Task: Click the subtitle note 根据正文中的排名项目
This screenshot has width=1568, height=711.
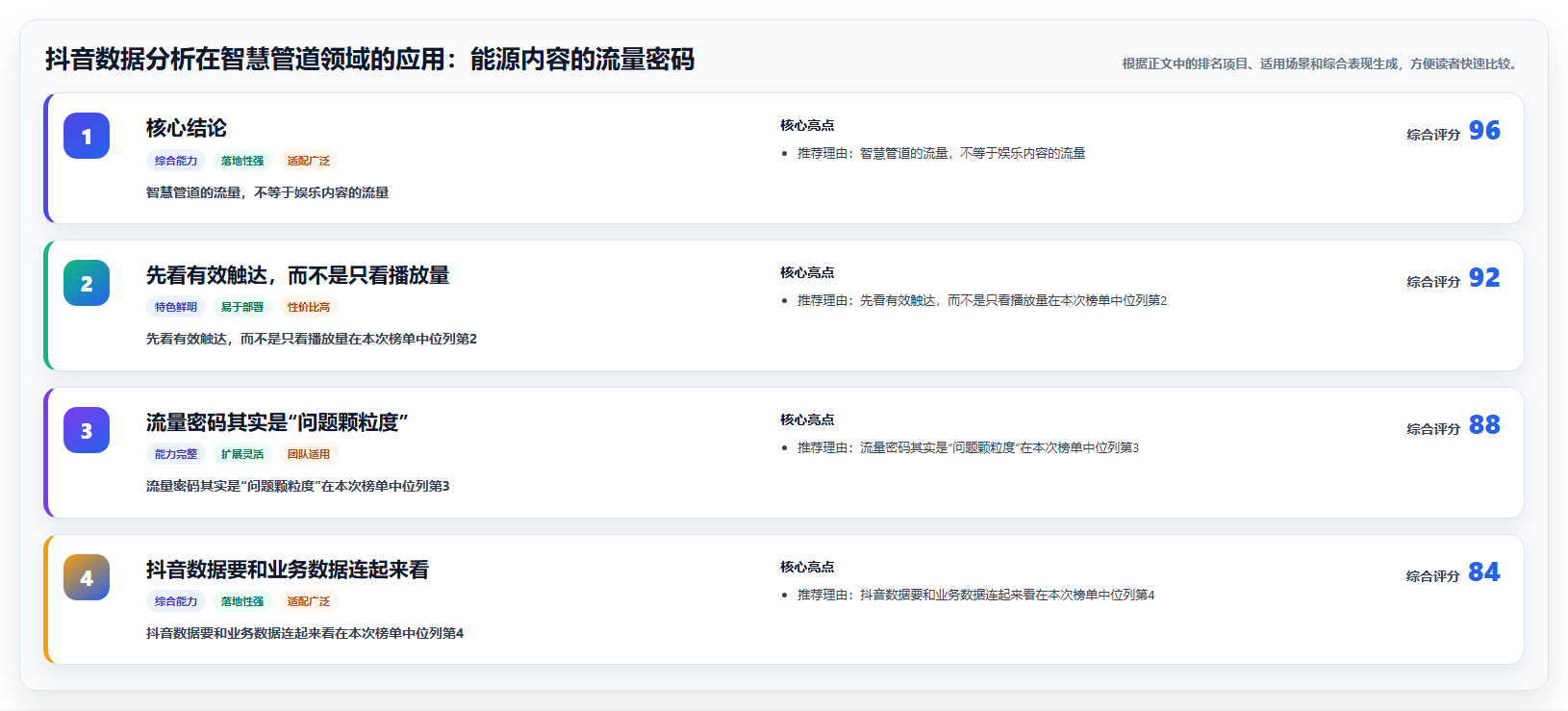Action: 1322,63
